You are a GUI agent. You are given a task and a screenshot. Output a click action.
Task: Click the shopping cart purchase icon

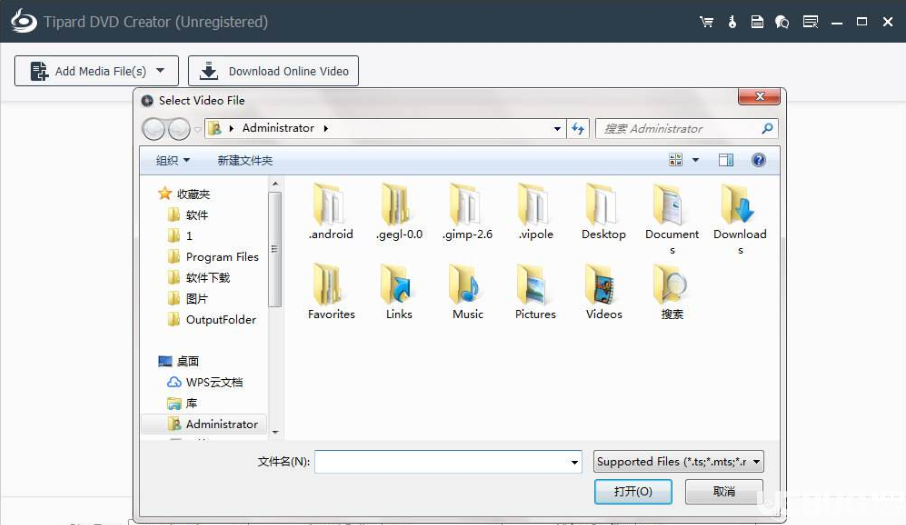point(706,22)
